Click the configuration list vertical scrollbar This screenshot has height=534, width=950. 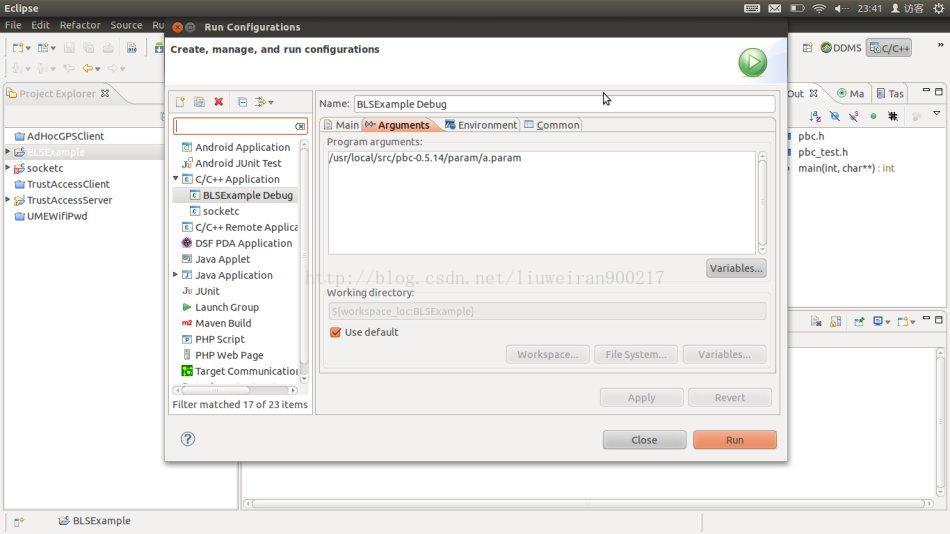point(304,261)
